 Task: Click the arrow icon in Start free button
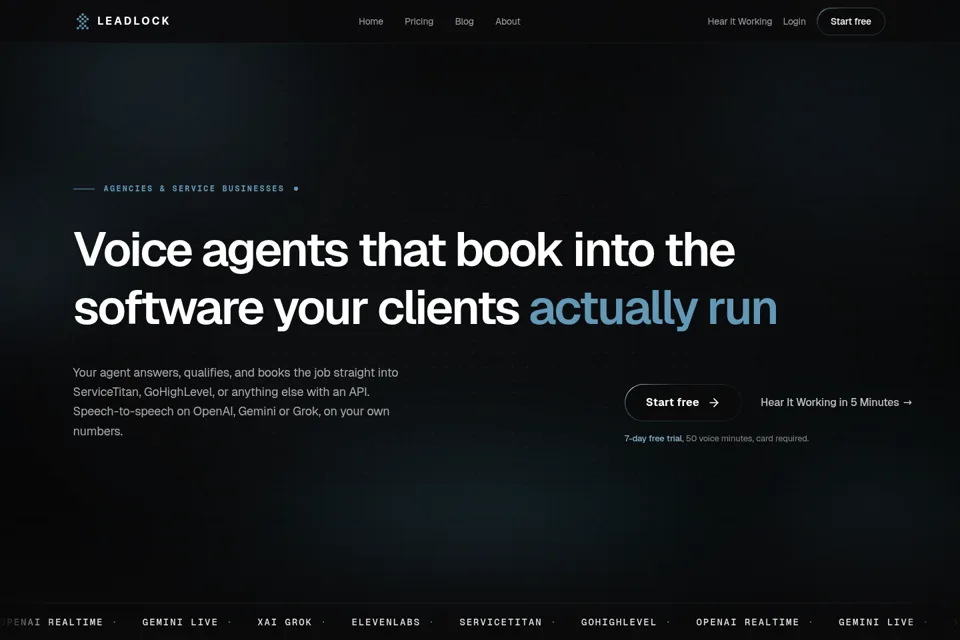coord(714,402)
